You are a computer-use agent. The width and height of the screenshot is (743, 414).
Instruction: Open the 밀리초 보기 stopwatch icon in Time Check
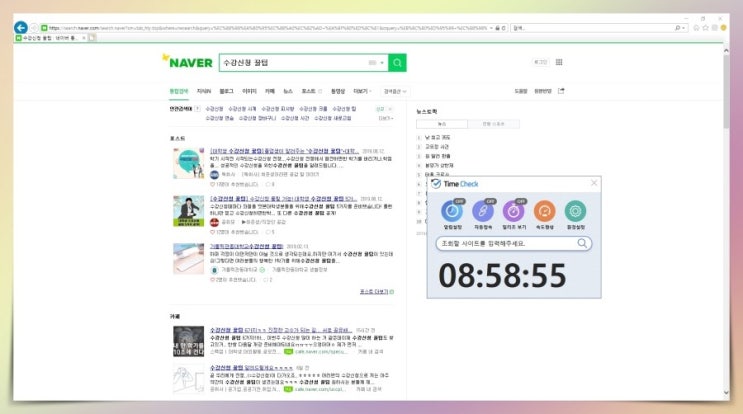[514, 211]
